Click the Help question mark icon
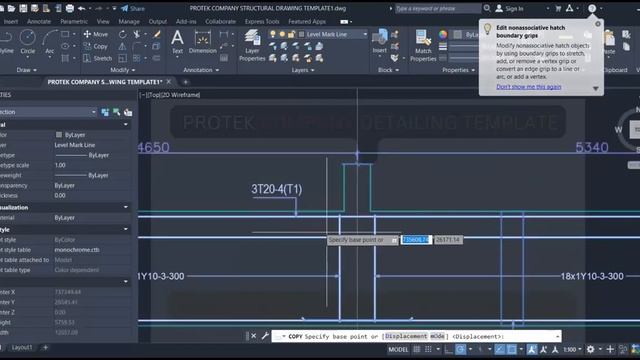640x360 pixels. (x=592, y=8)
